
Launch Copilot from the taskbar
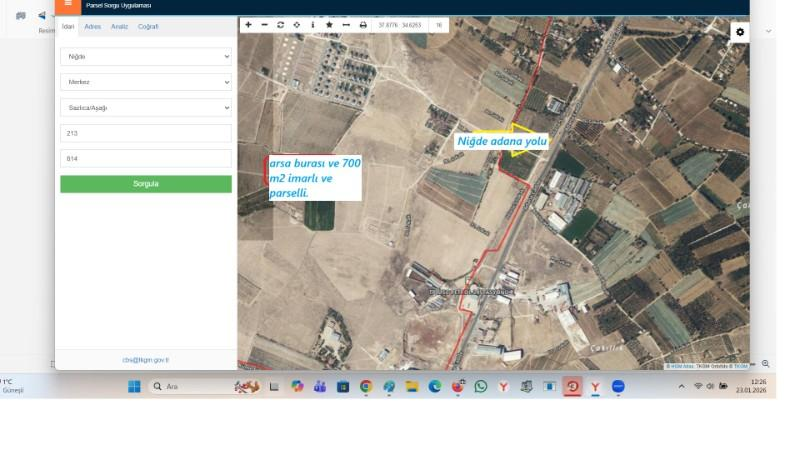[x=297, y=386]
